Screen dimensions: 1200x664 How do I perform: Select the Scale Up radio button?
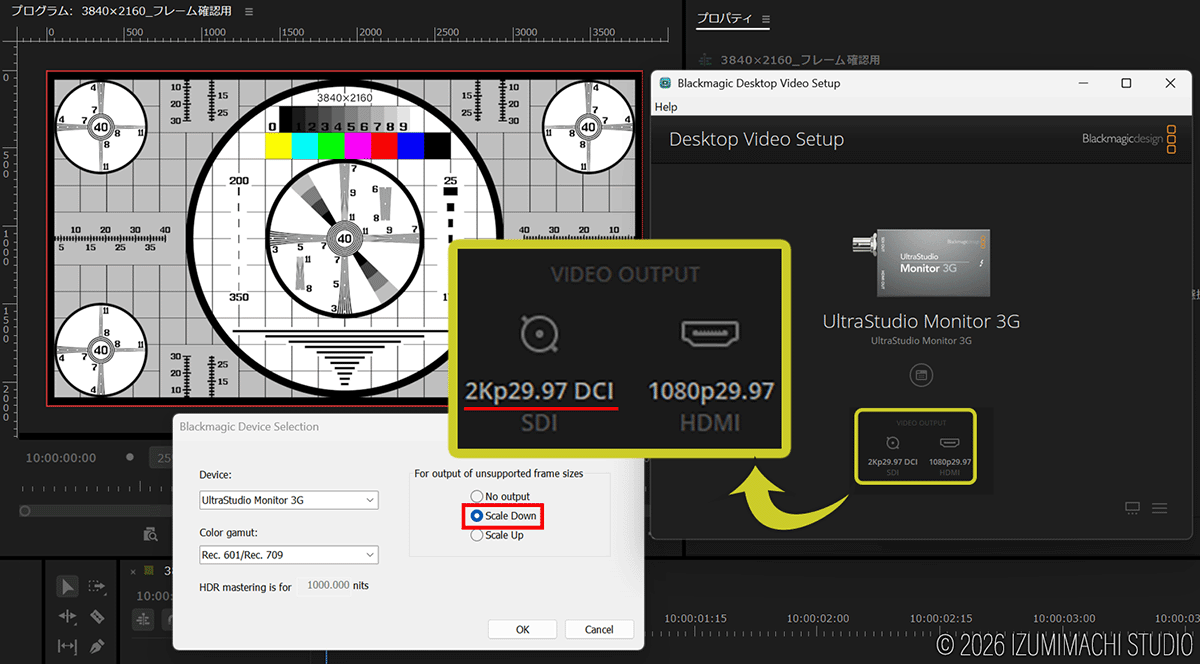pos(477,535)
